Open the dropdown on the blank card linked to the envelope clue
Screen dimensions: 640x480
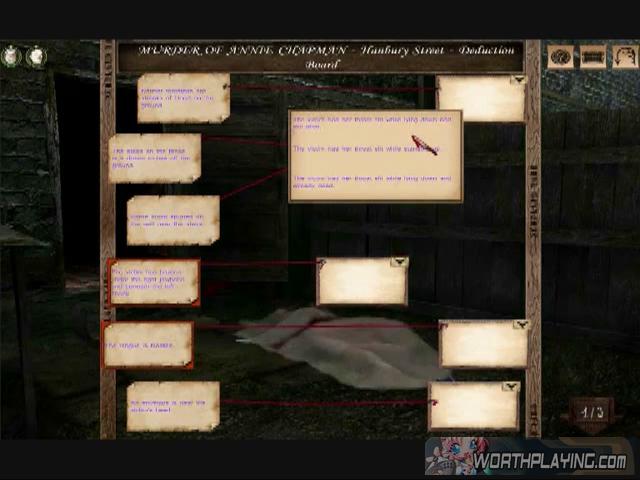[510, 387]
